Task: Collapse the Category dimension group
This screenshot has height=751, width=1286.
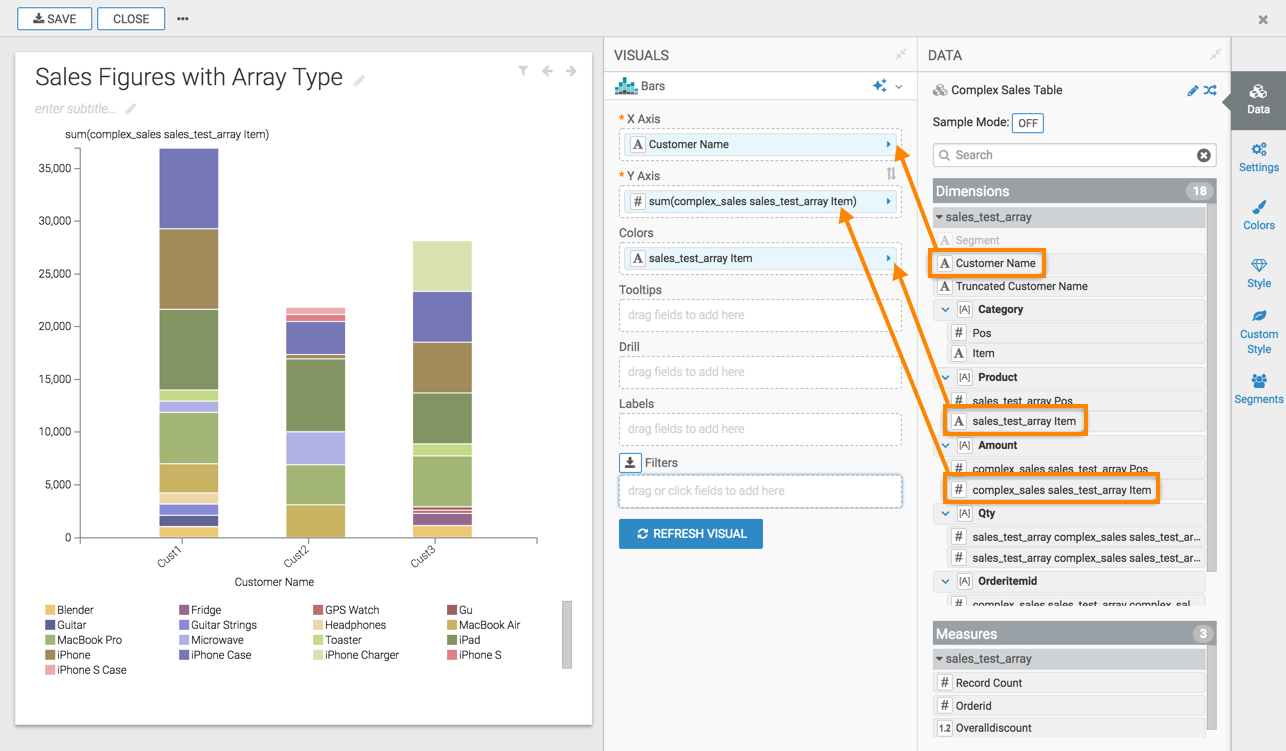Action: (945, 310)
